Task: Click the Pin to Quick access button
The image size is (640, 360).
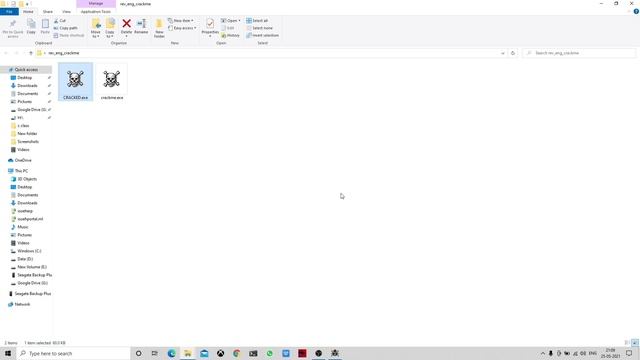Action: pos(13,28)
